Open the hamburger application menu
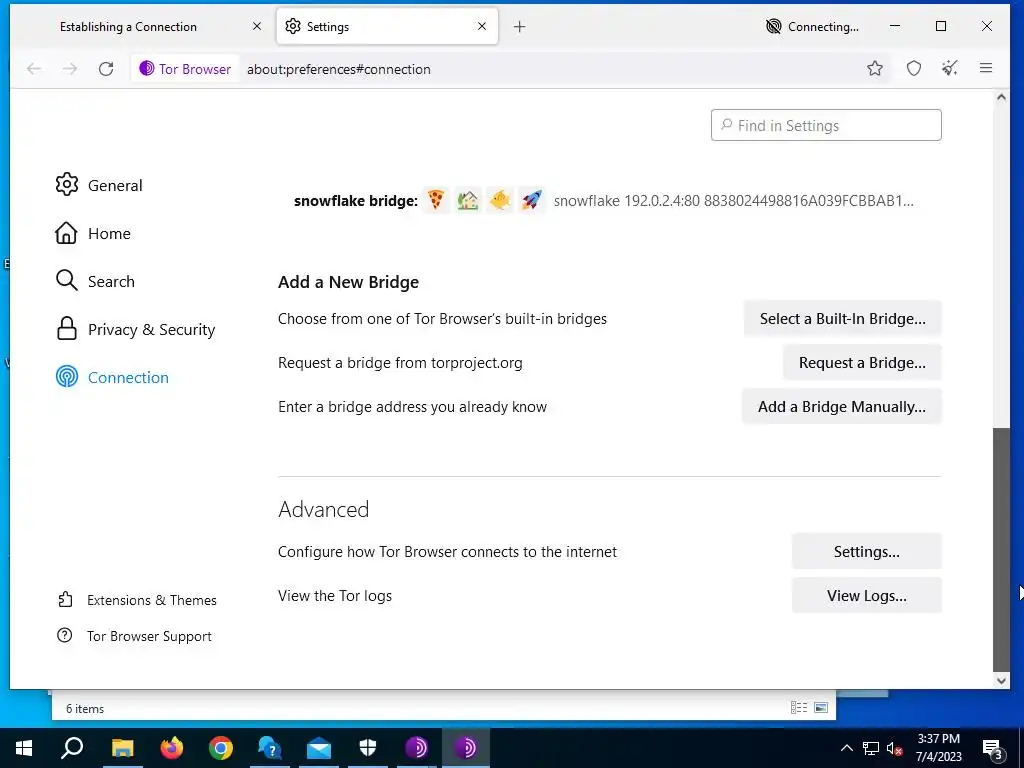The width and height of the screenshot is (1024, 768). [986, 68]
